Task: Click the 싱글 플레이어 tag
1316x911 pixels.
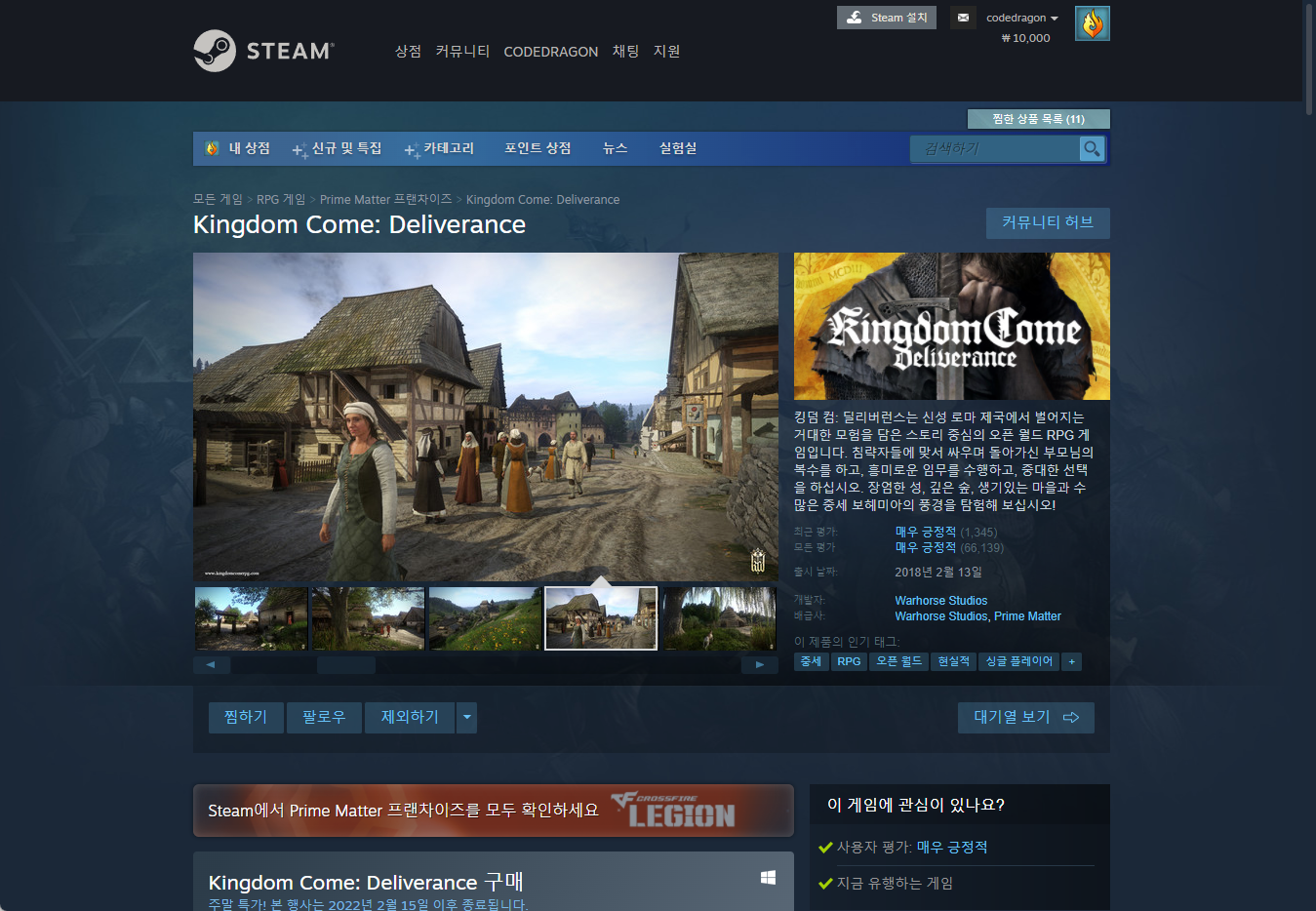Action: click(1018, 661)
